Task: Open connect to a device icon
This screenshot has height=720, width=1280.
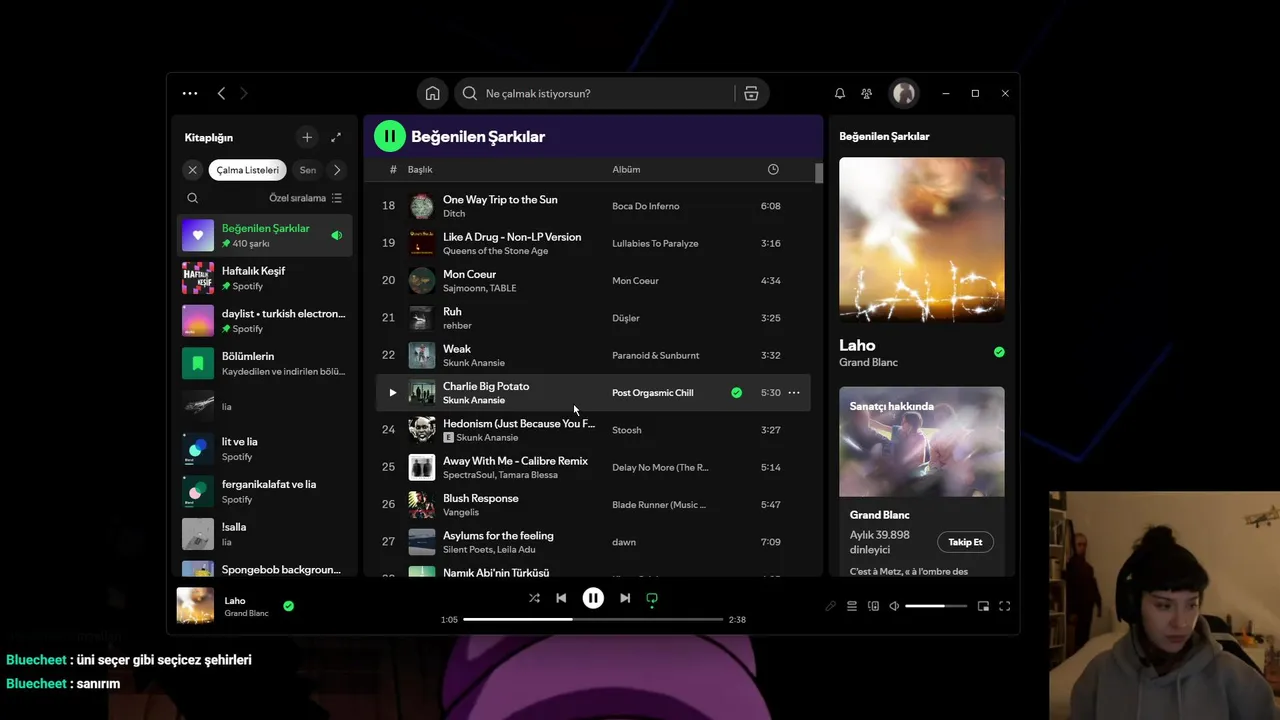Action: coord(874,606)
